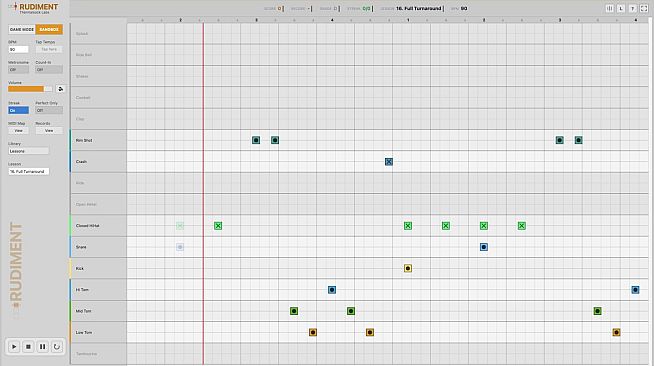Pause playback with the pause button
Viewport: 654px width, 366px height.
point(43,346)
